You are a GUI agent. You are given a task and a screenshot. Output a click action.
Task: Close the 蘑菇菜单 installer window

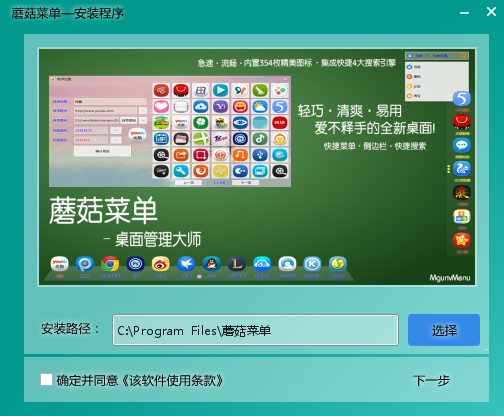pos(491,12)
